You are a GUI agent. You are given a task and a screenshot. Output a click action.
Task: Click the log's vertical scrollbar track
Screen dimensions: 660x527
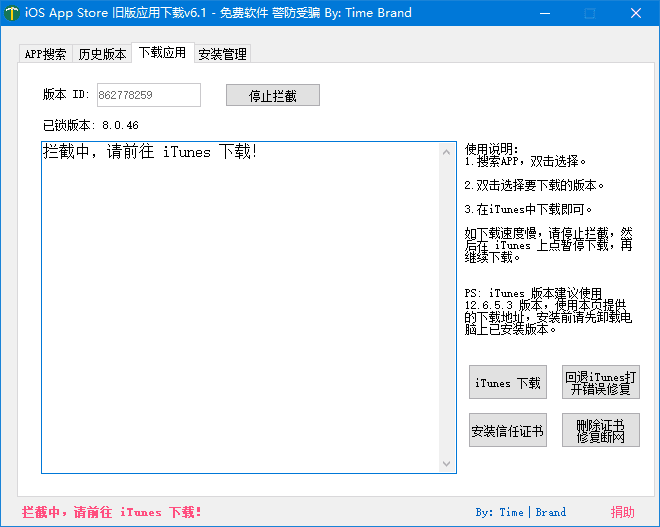pos(447,308)
